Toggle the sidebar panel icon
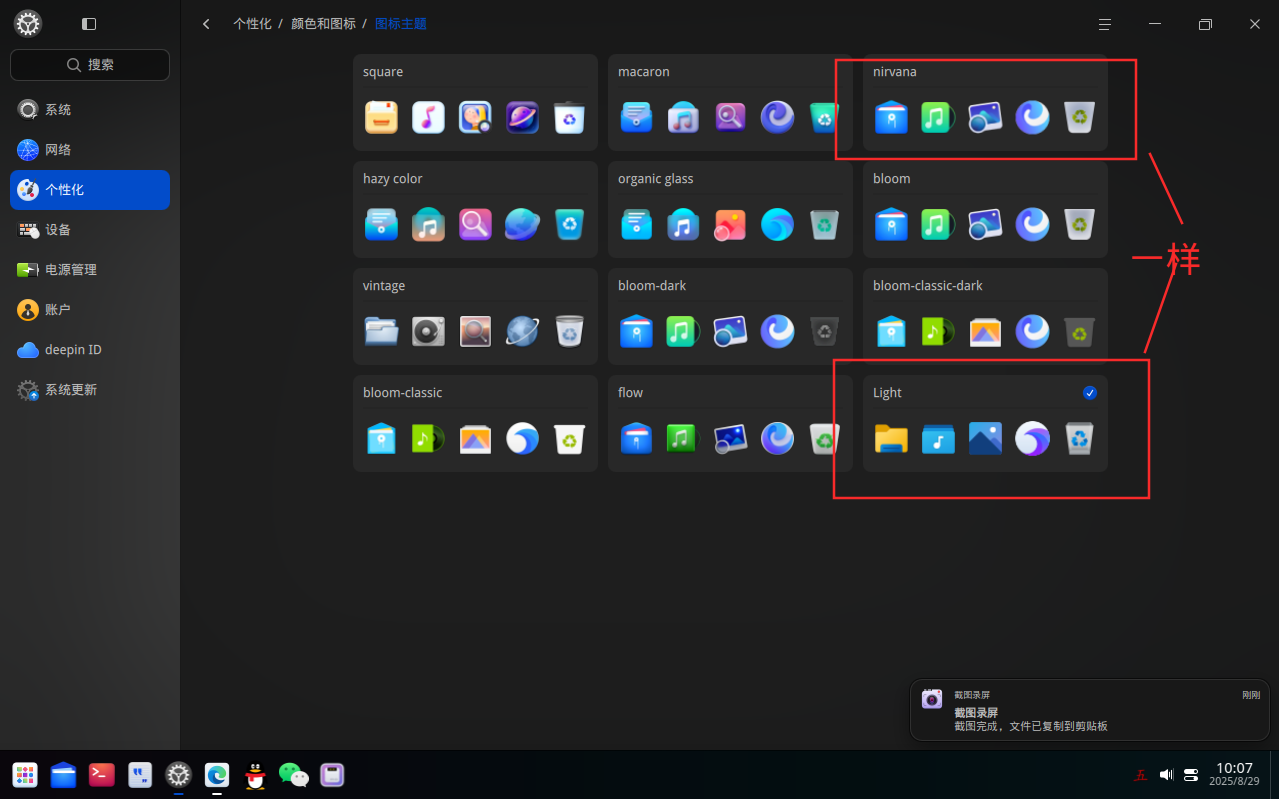Viewport: 1279px width, 799px height. tap(89, 24)
